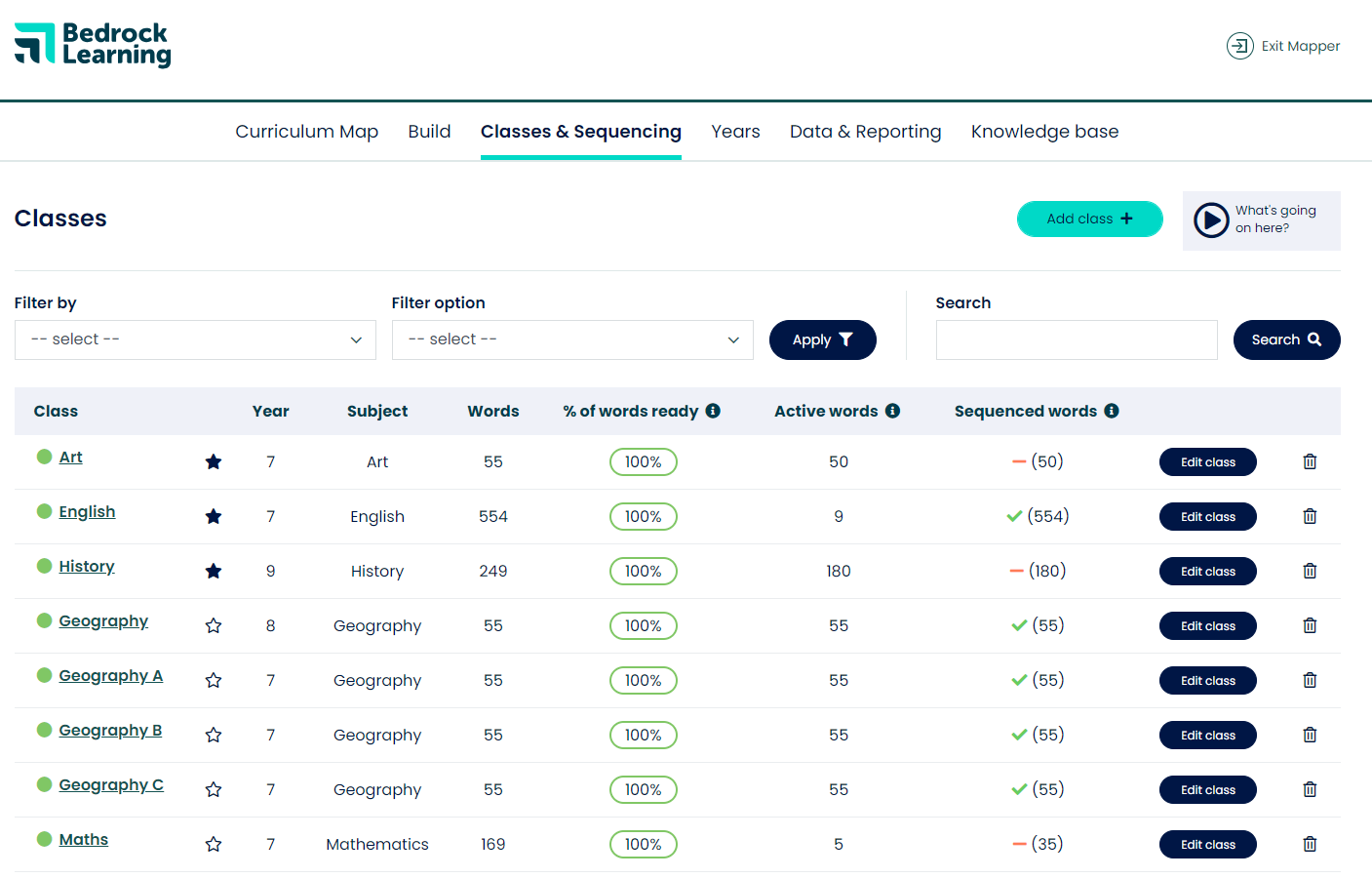Delete Geography C via trash icon
1372x878 pixels.
click(x=1310, y=789)
